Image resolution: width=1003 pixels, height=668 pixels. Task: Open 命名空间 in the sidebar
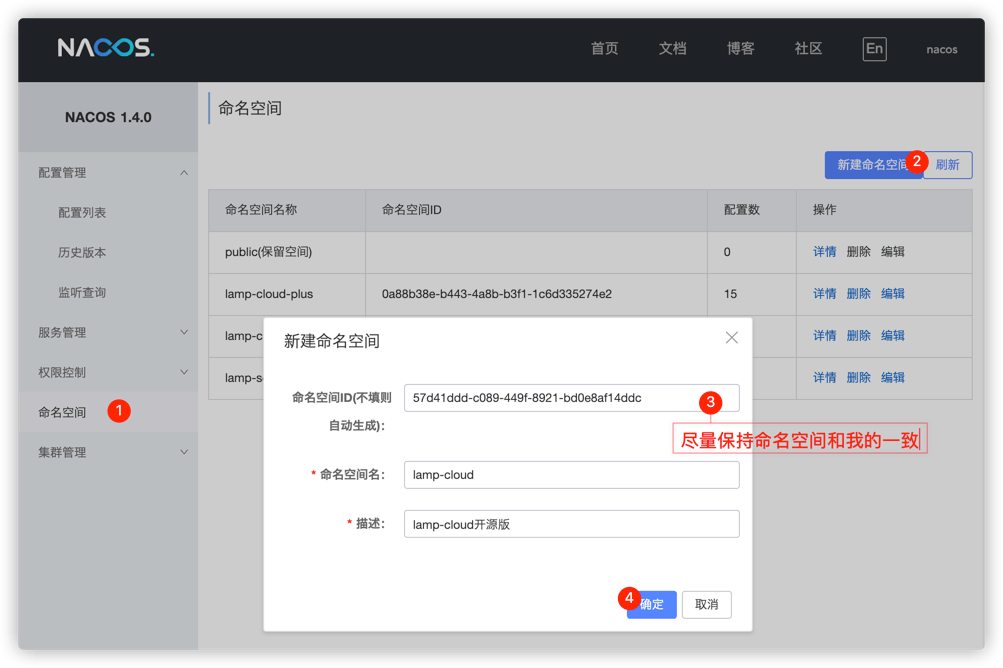(x=62, y=412)
